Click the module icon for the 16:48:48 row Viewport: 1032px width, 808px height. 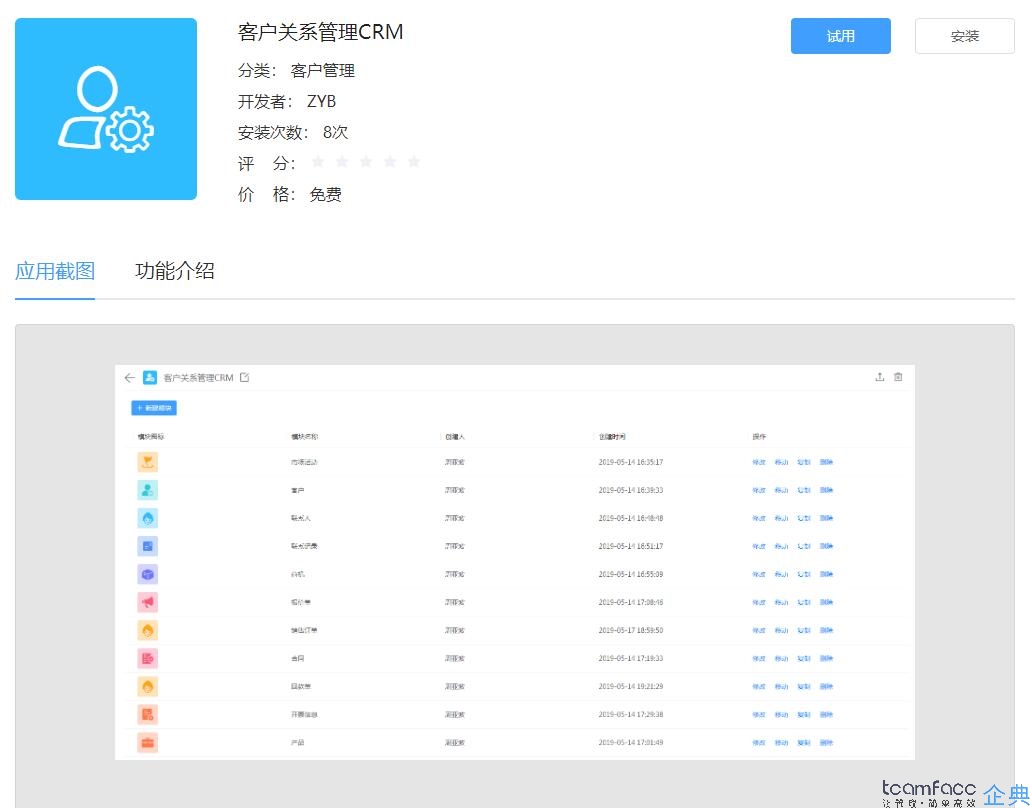(x=147, y=518)
